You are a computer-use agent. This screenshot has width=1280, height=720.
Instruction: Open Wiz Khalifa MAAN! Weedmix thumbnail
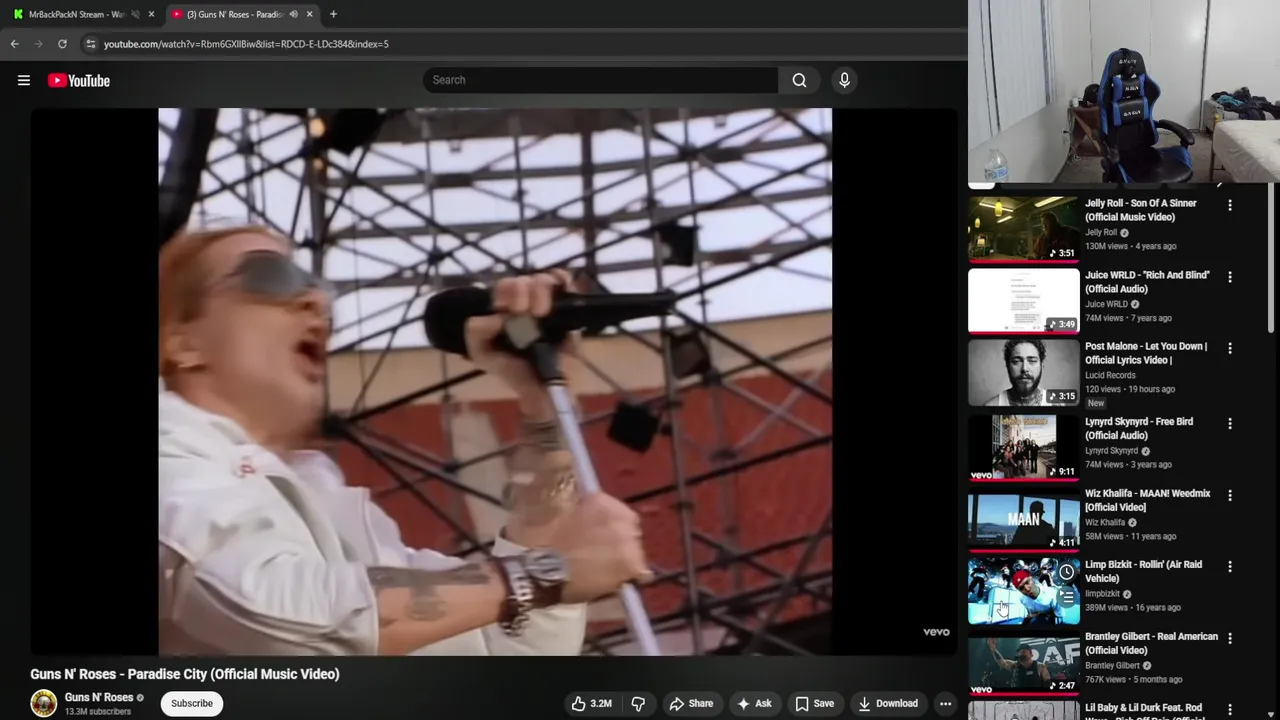[x=1024, y=518]
